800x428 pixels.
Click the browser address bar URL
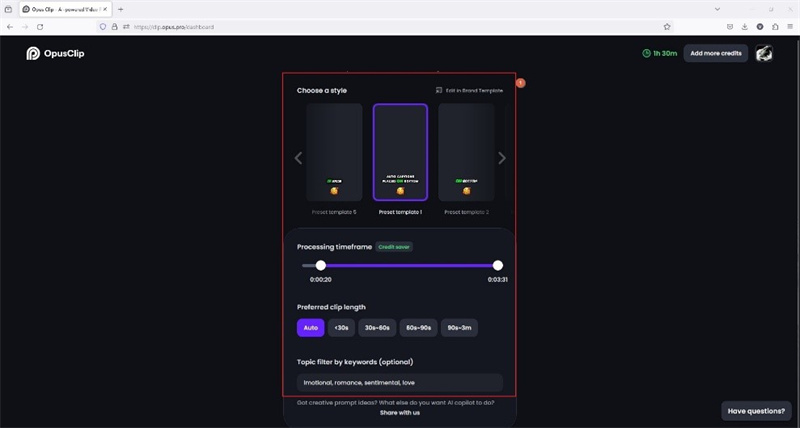(x=174, y=27)
